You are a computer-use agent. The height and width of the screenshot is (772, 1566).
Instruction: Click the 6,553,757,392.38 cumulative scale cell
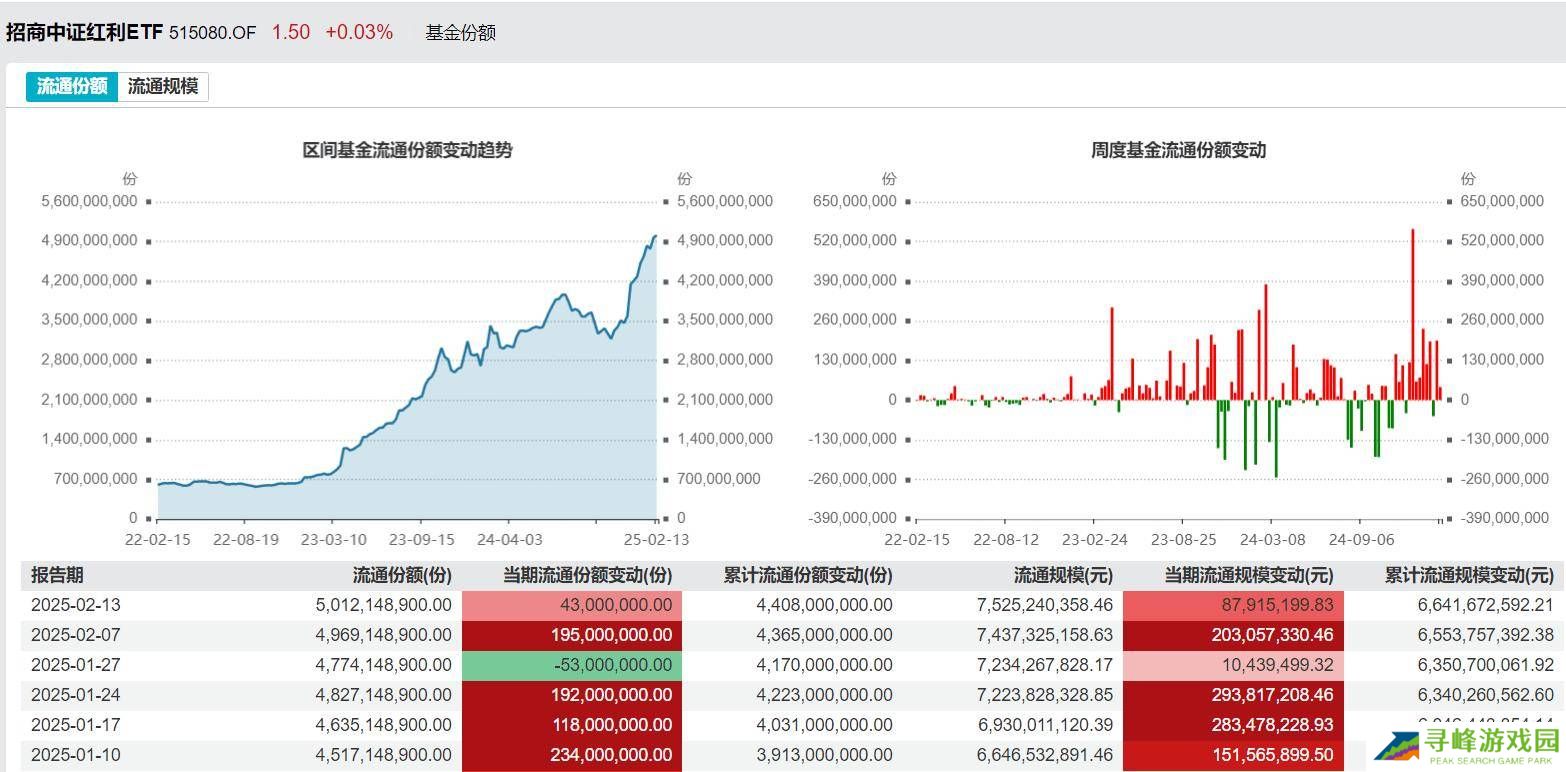click(x=1486, y=635)
